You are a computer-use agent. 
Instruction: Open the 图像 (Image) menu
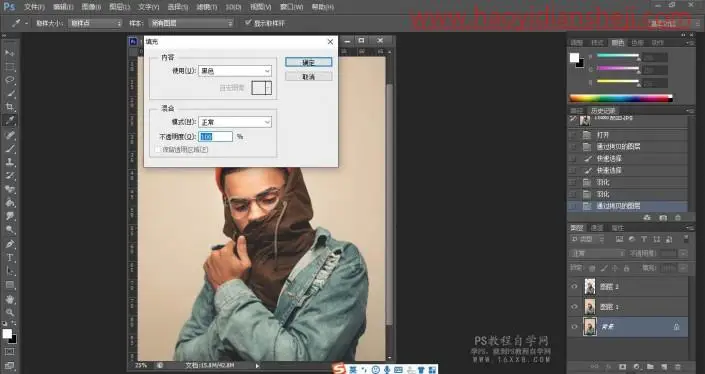pyautogui.click(x=91, y=7)
